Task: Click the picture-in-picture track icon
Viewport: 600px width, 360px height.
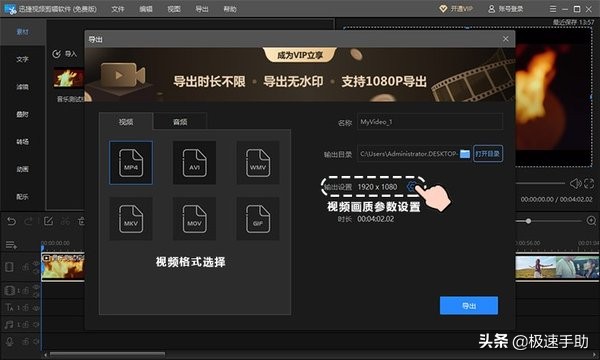Action: pyautogui.click(x=9, y=290)
